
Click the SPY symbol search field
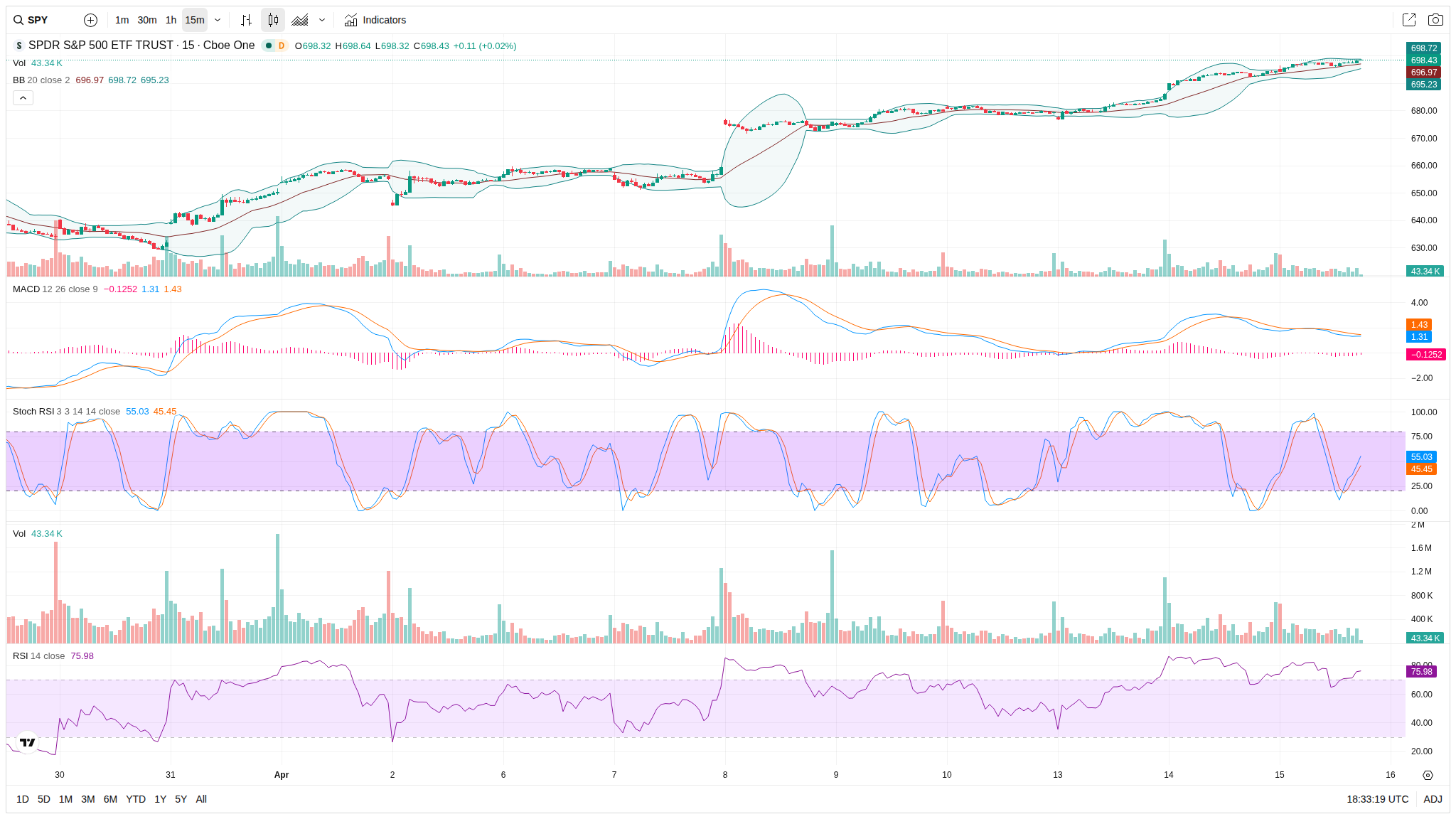[x=38, y=20]
